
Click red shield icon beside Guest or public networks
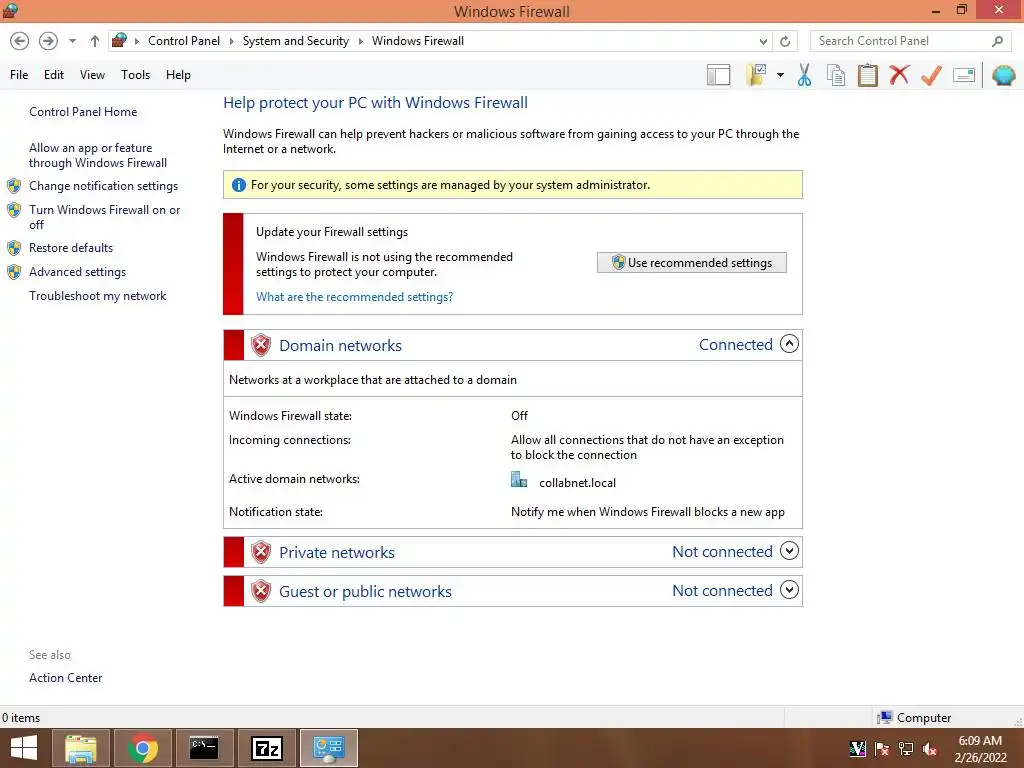pyautogui.click(x=261, y=591)
